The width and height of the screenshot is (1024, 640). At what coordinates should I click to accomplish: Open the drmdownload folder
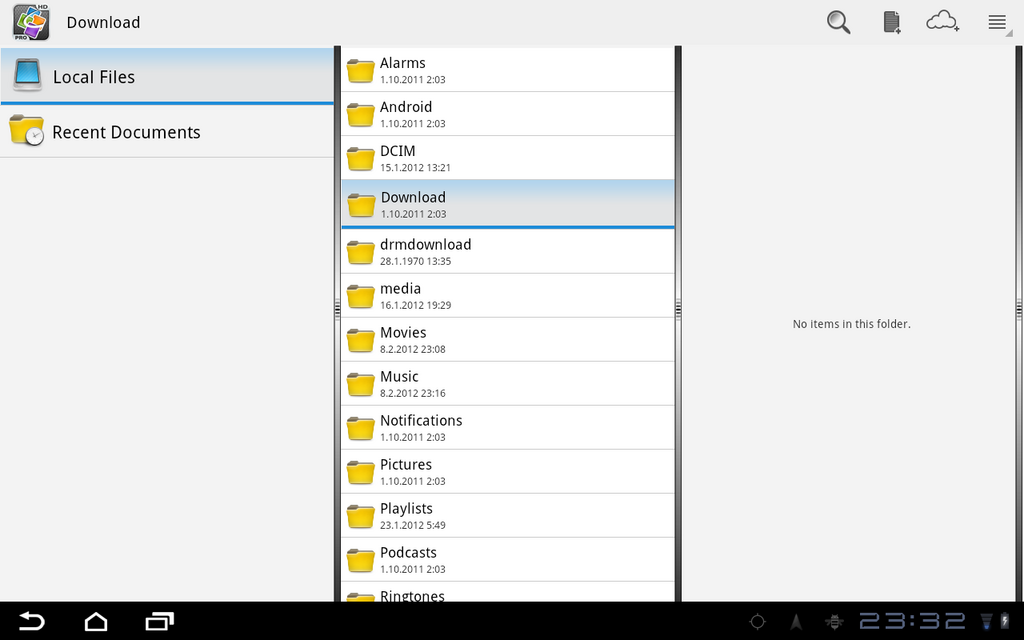508,251
